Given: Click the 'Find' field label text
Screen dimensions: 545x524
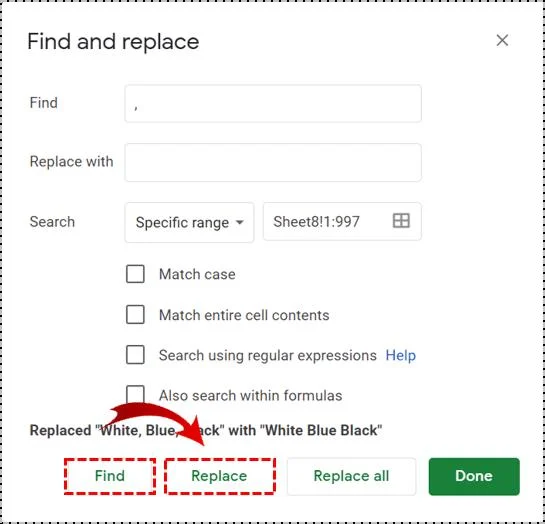Looking at the screenshot, I should tap(43, 103).
